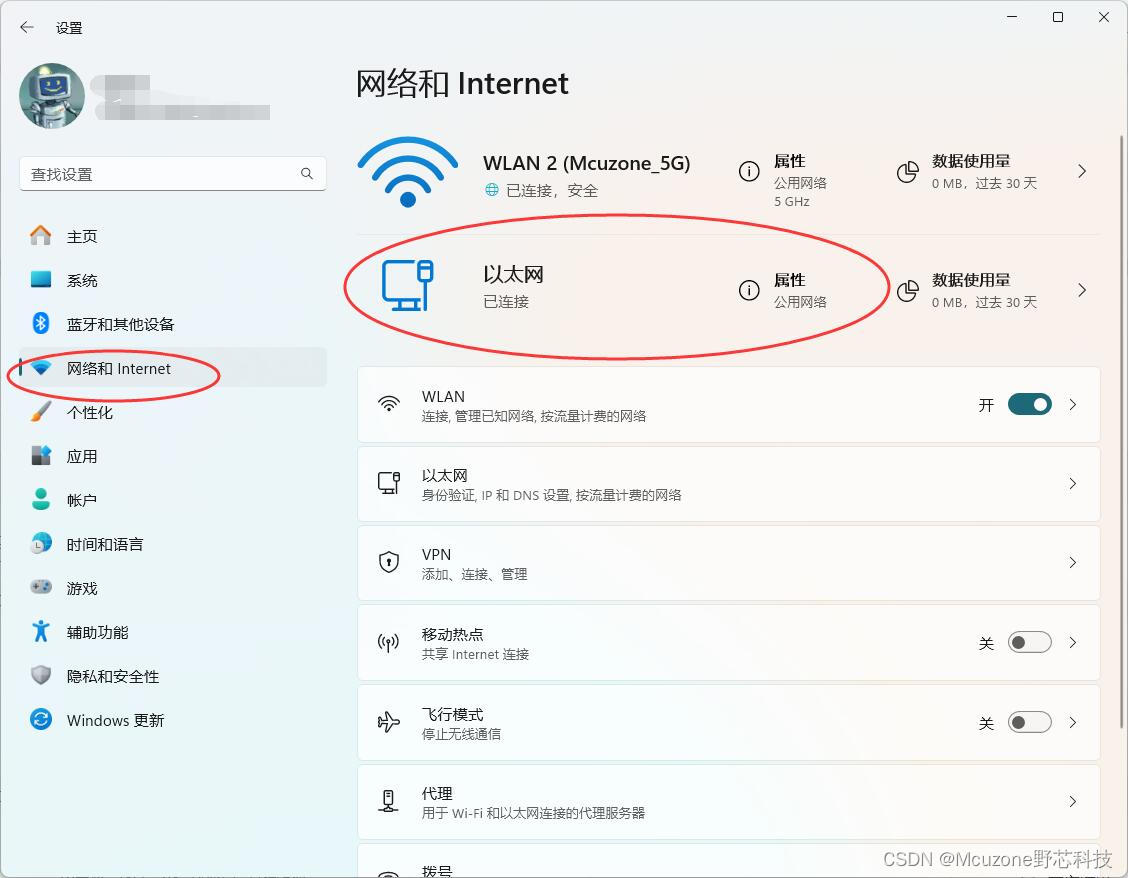This screenshot has height=878, width=1128.
Task: Open 个性化 in the sidebar
Action: pos(173,412)
